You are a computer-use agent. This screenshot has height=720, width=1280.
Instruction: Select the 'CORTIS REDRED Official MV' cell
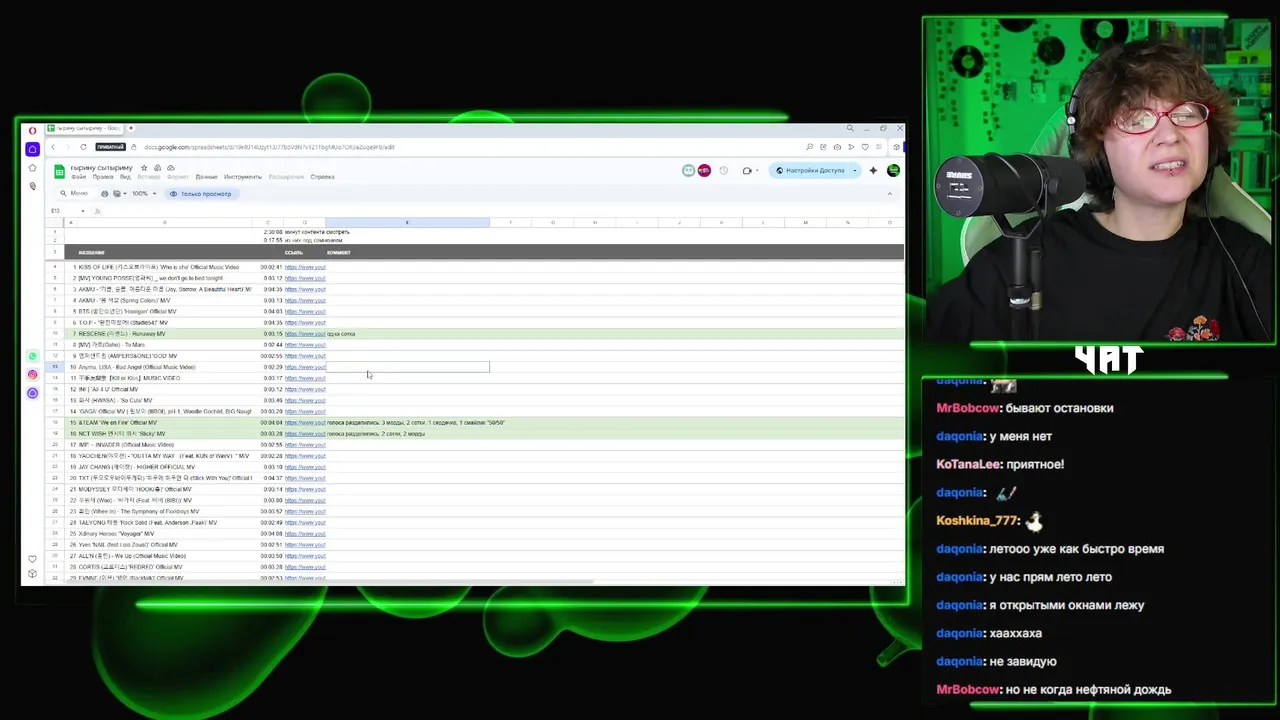165,567
